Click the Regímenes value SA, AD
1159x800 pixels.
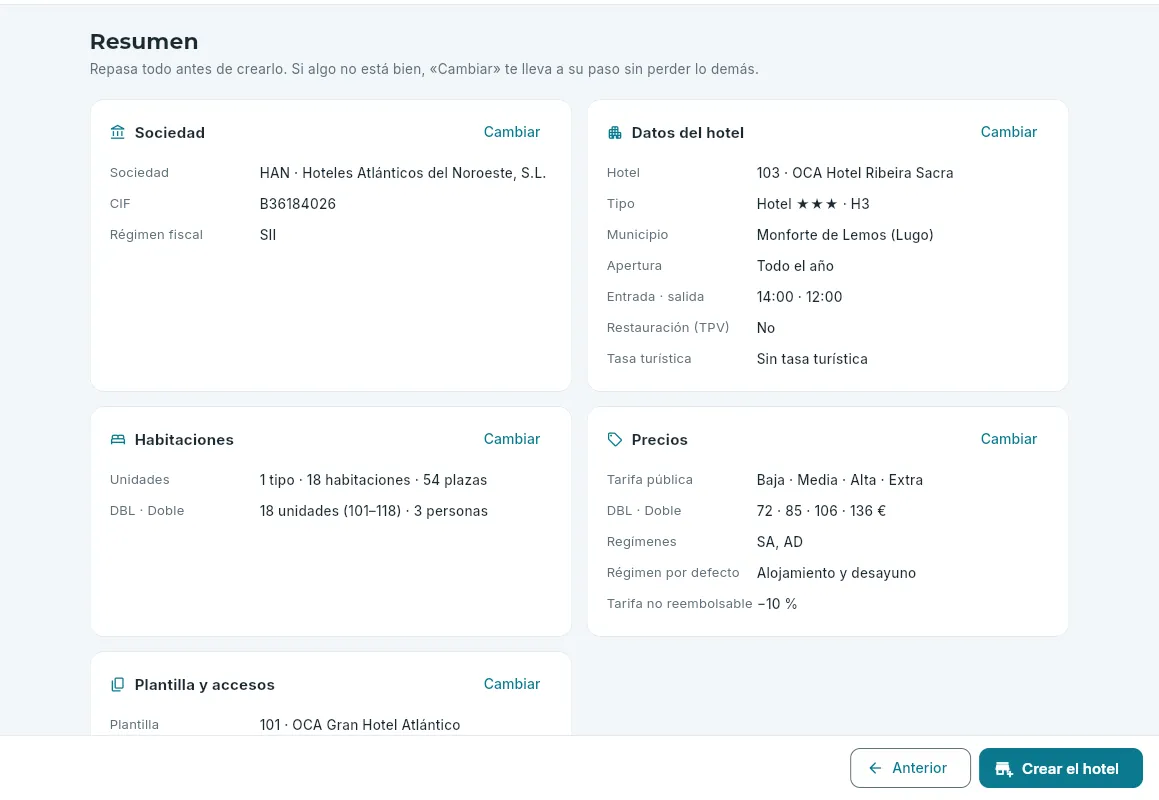779,542
